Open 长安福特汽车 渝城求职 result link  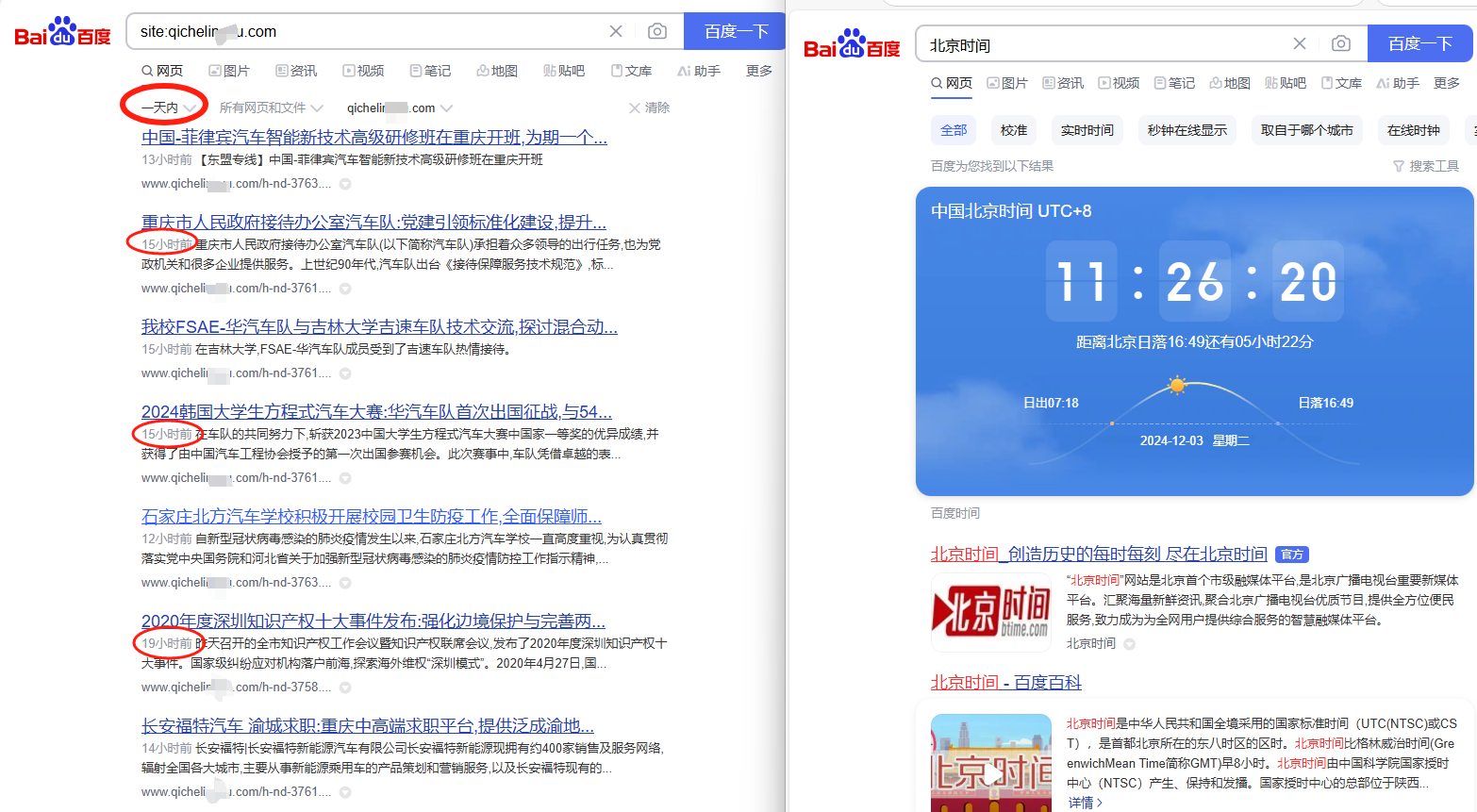tap(368, 726)
